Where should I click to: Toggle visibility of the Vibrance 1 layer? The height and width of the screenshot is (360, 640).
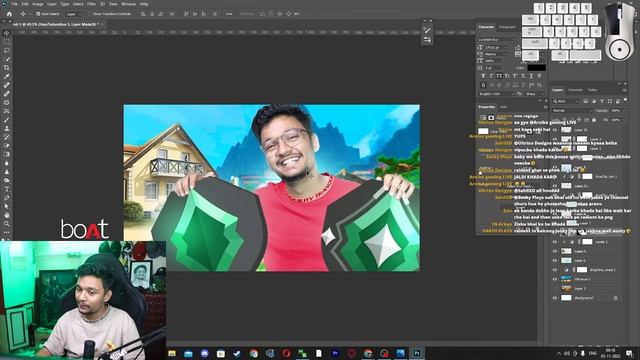coord(555,279)
